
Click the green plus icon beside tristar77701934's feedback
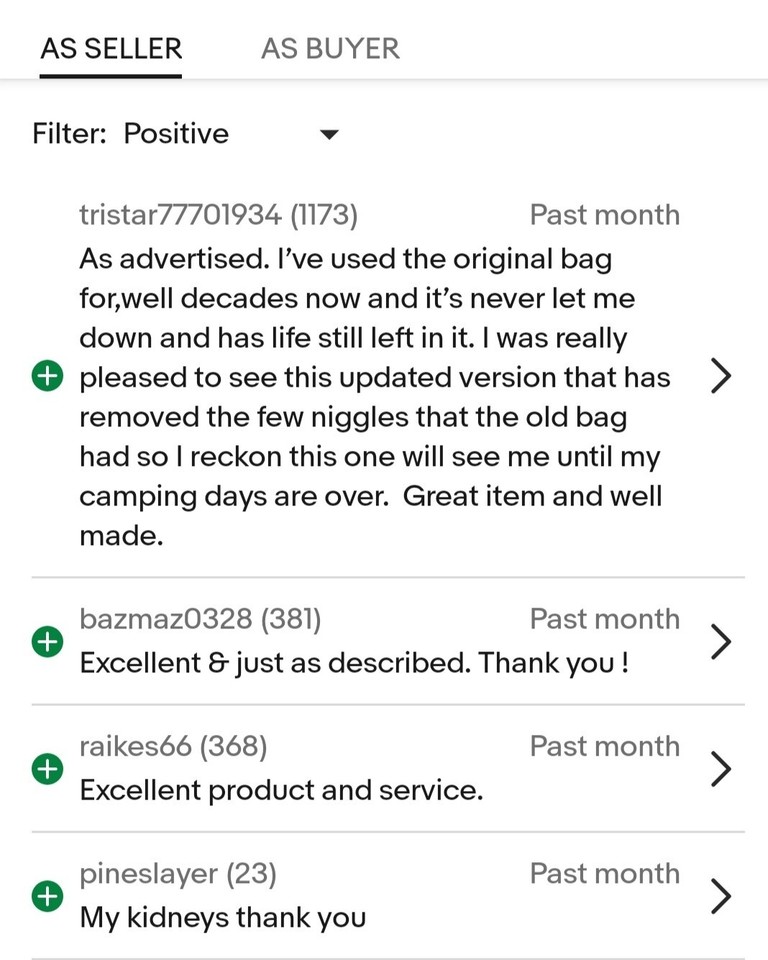click(47, 377)
